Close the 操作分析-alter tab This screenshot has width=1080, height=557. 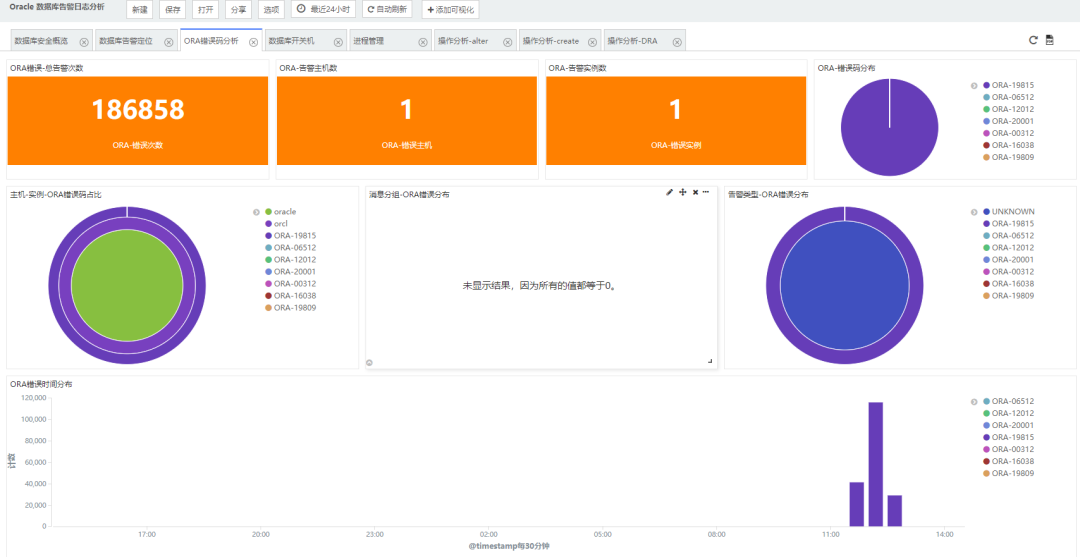pyautogui.click(x=508, y=42)
